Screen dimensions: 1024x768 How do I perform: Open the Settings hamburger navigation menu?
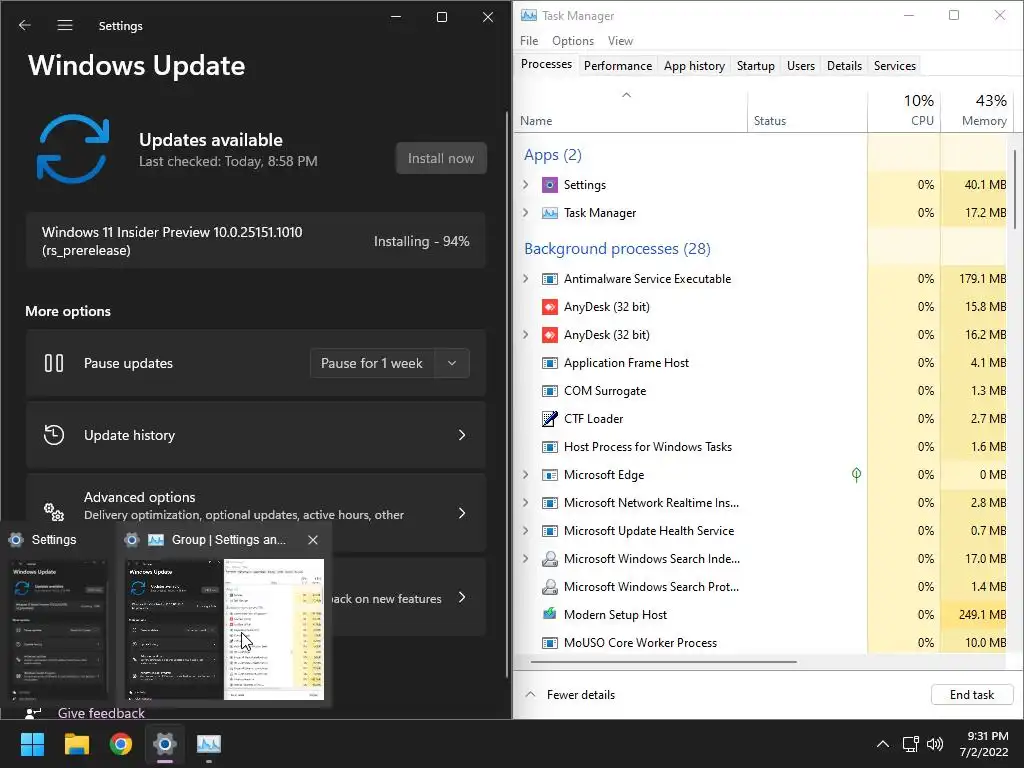(65, 25)
